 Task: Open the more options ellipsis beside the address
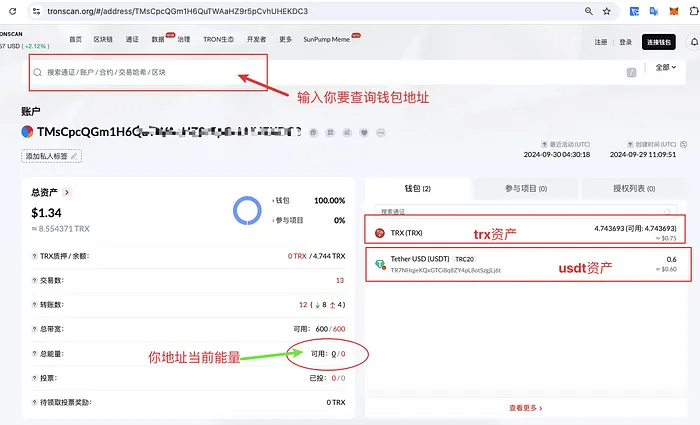pyautogui.click(x=381, y=133)
